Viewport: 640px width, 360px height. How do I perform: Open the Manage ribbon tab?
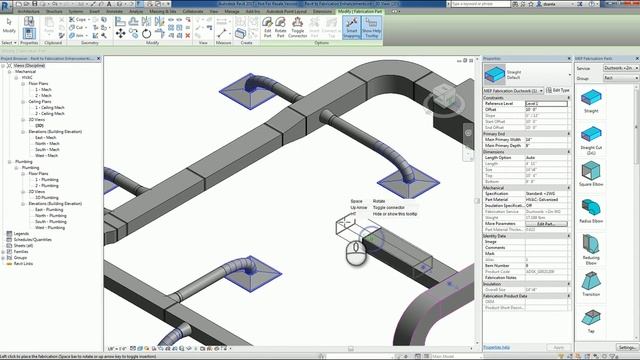click(x=231, y=11)
